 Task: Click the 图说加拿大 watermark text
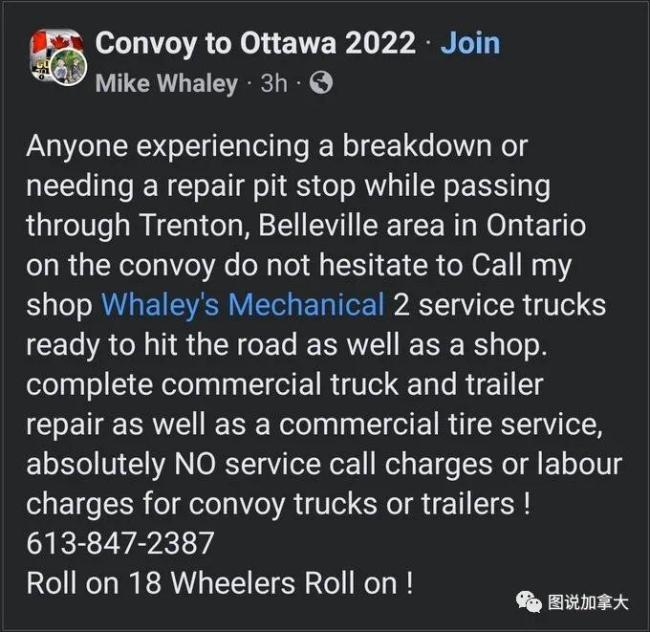coord(588,602)
